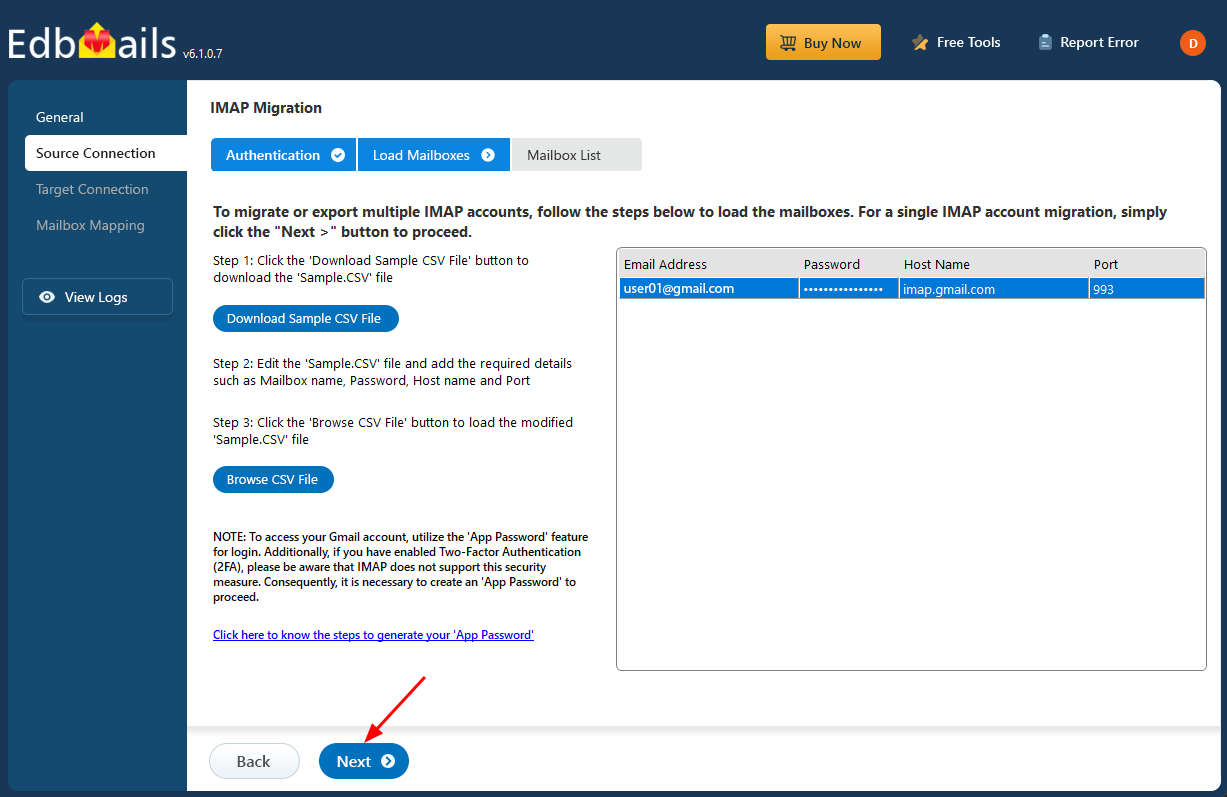
Task: Click the Buy Now cart button
Action: (822, 43)
